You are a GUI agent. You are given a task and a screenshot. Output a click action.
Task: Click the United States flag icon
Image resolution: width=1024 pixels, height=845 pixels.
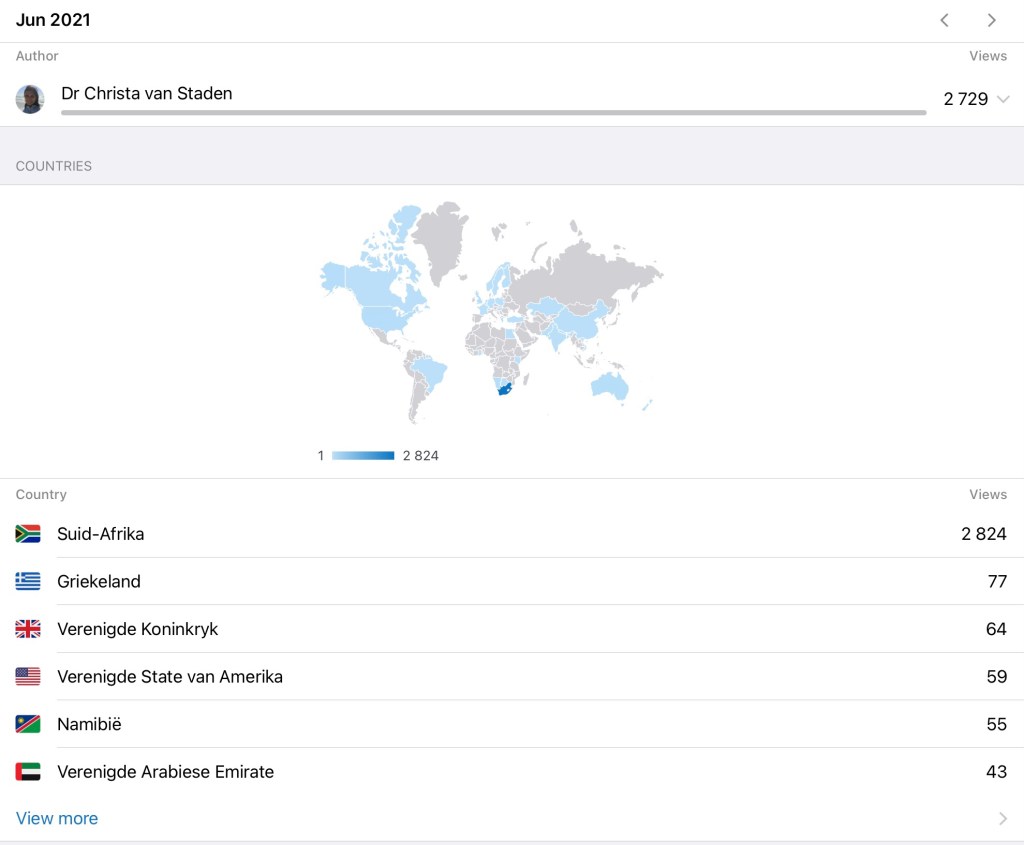click(28, 677)
